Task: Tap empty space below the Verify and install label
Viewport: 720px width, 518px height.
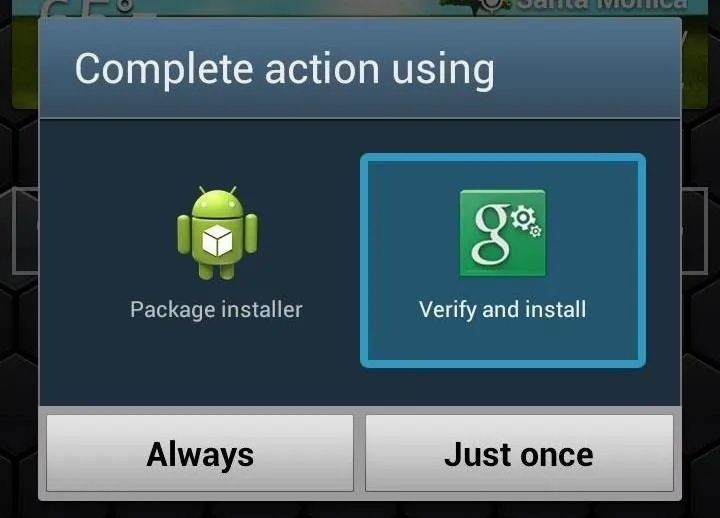Action: click(x=503, y=340)
